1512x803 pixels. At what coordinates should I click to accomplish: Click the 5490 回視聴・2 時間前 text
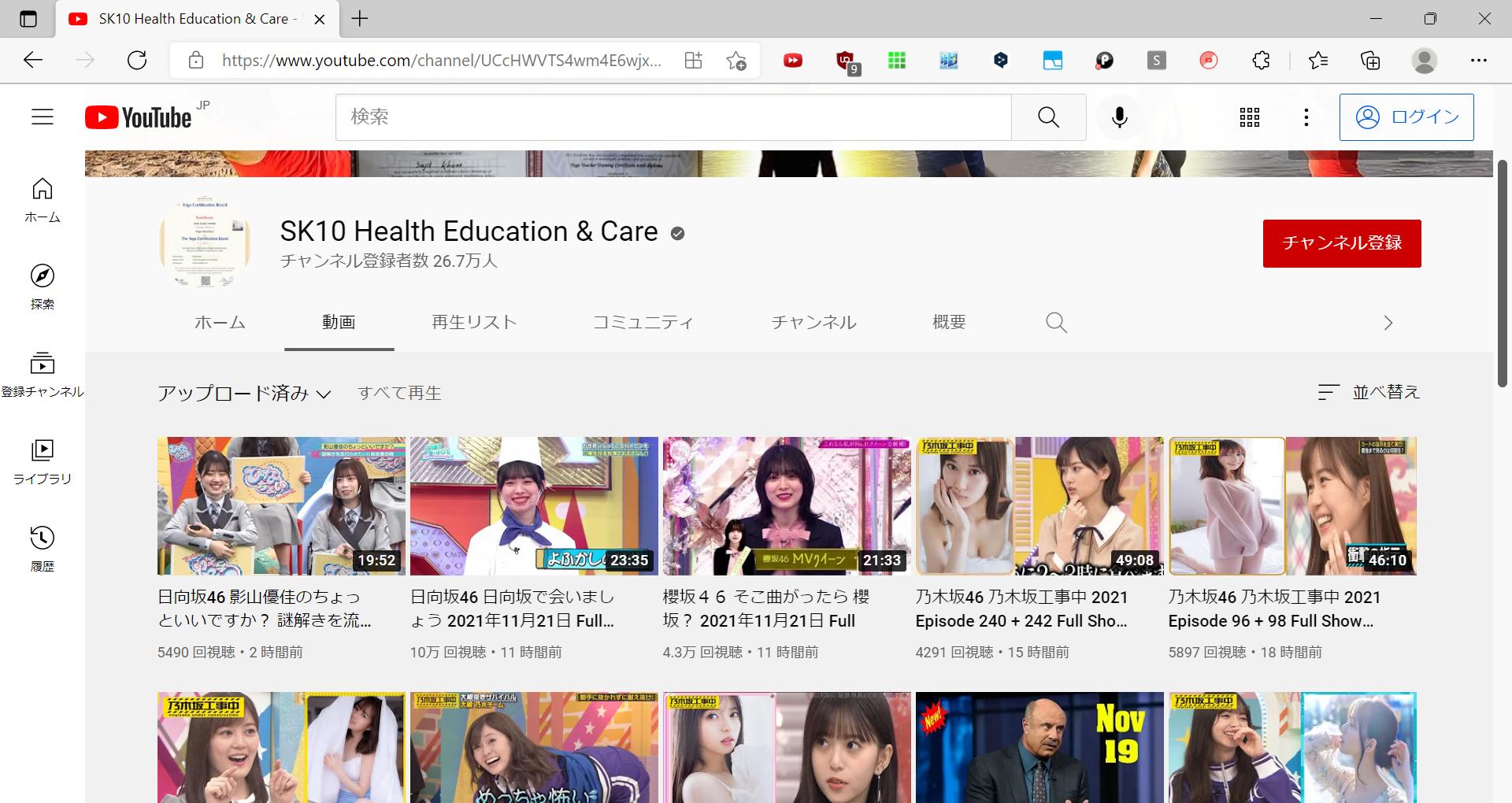pyautogui.click(x=230, y=652)
